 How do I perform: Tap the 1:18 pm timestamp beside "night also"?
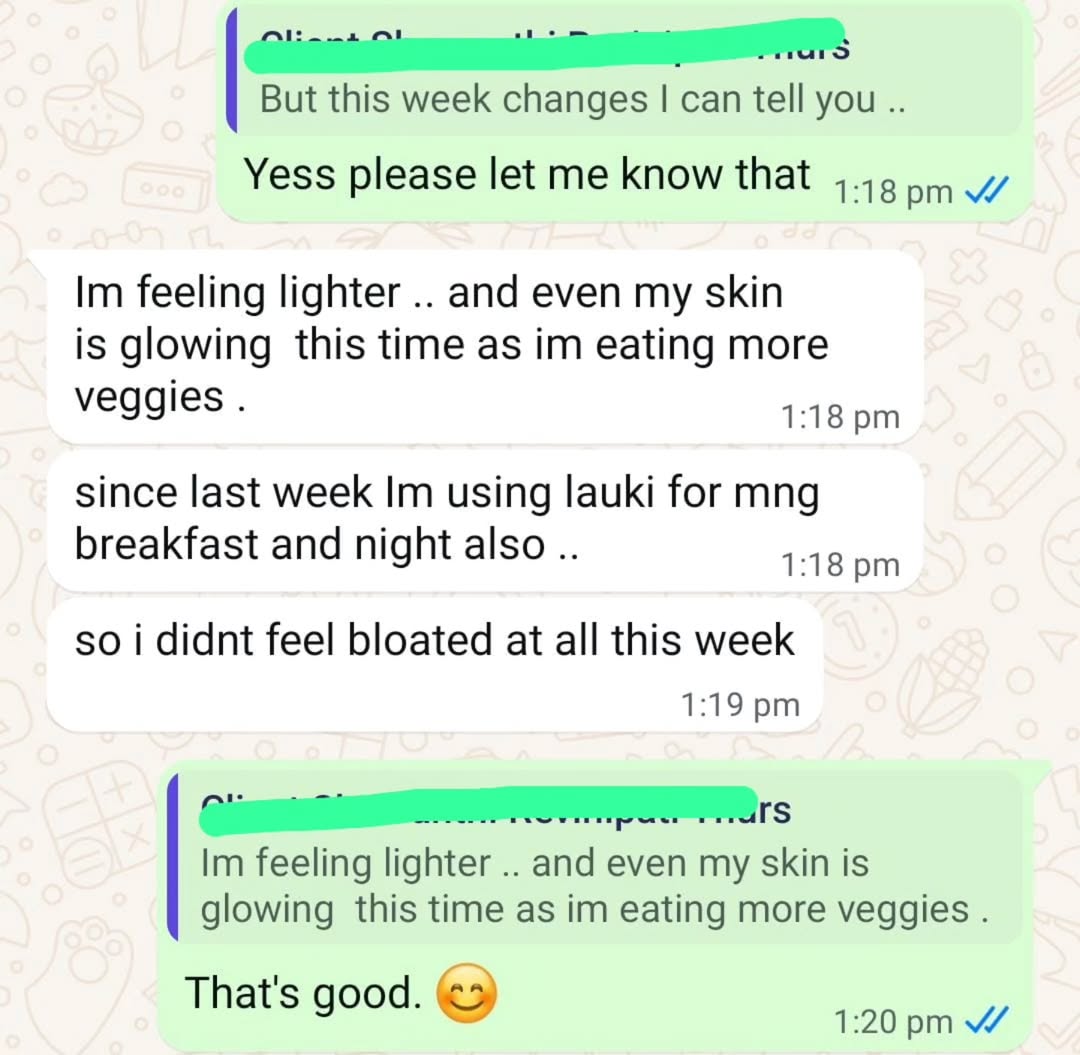[x=840, y=565]
